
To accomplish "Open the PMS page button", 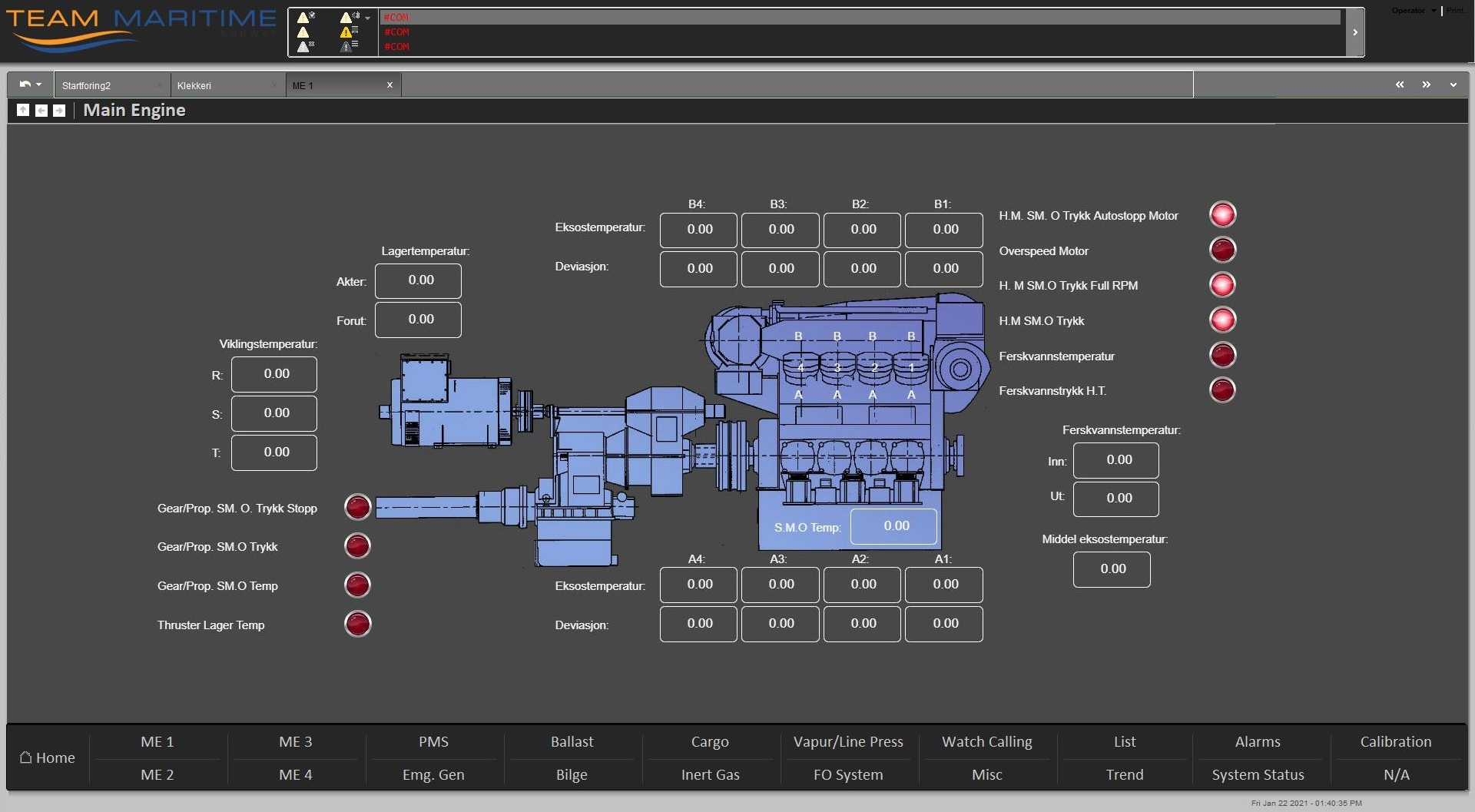I will [433, 741].
